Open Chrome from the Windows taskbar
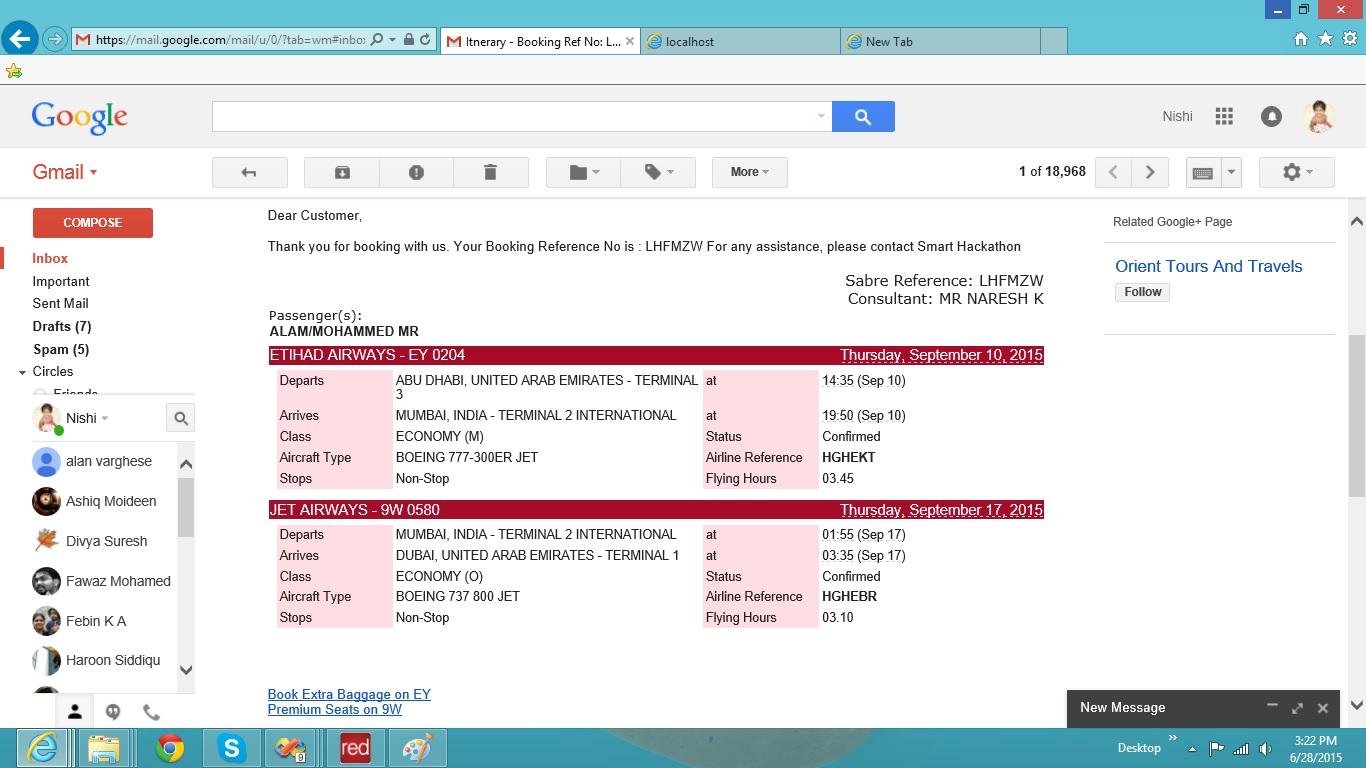This screenshot has height=768, width=1366. (x=170, y=748)
